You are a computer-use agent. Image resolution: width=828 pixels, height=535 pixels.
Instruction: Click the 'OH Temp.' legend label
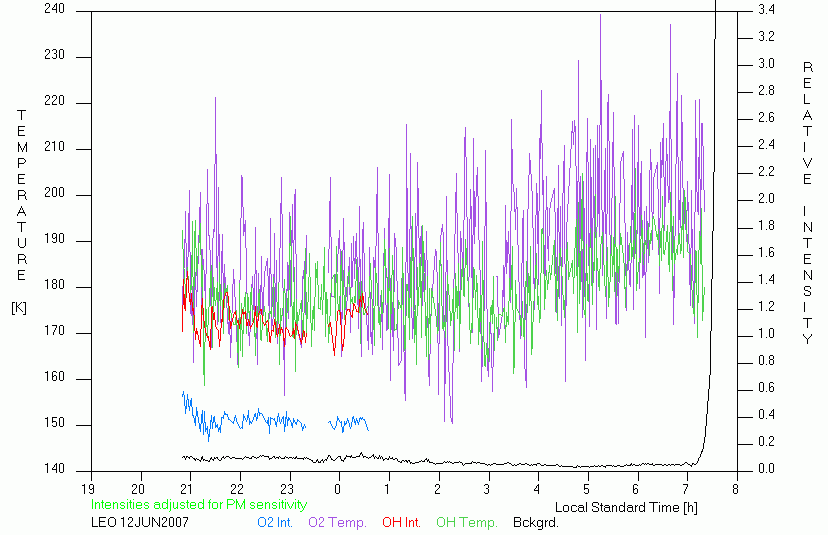(x=466, y=523)
